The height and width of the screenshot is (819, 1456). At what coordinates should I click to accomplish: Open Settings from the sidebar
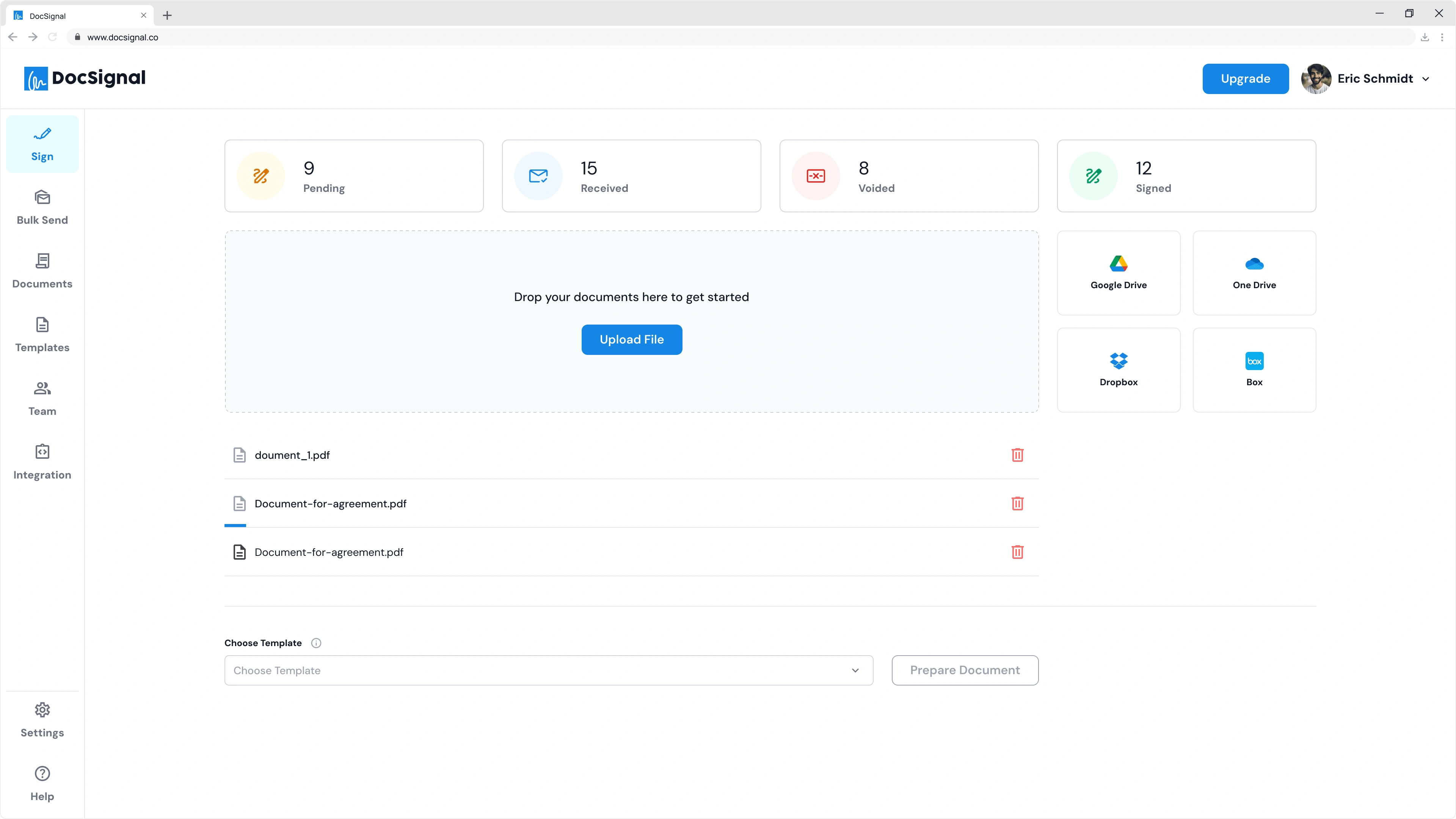pyautogui.click(x=42, y=720)
